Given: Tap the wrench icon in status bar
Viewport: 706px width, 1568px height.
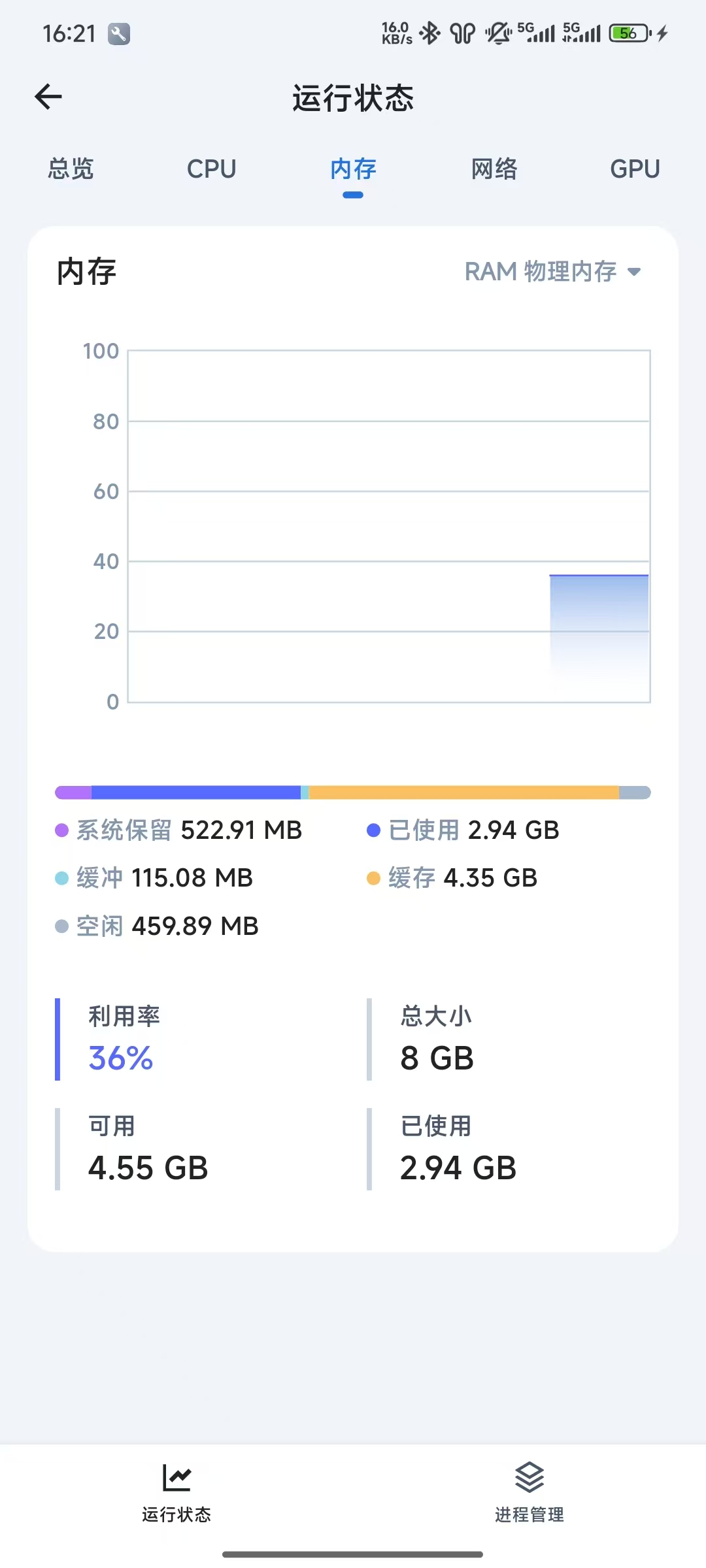Looking at the screenshot, I should [119, 33].
